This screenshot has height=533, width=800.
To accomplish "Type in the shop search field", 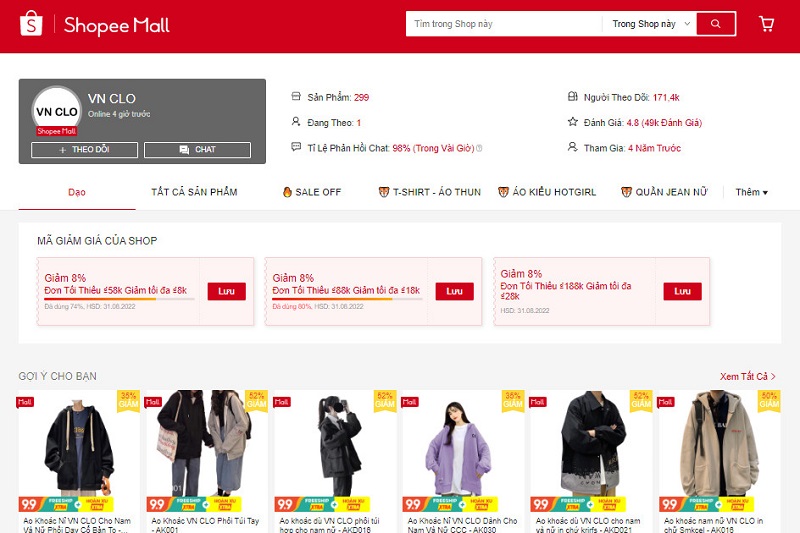I will [503, 24].
